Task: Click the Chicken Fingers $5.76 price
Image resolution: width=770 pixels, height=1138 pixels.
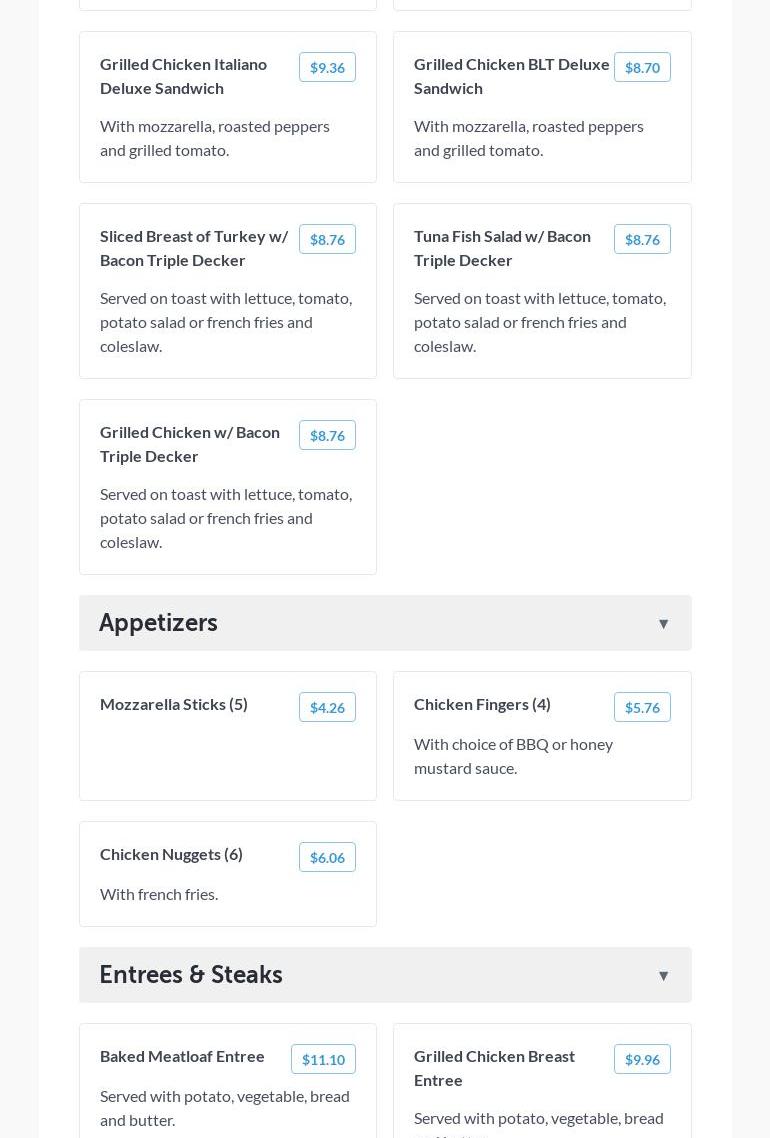Action: [x=642, y=707]
